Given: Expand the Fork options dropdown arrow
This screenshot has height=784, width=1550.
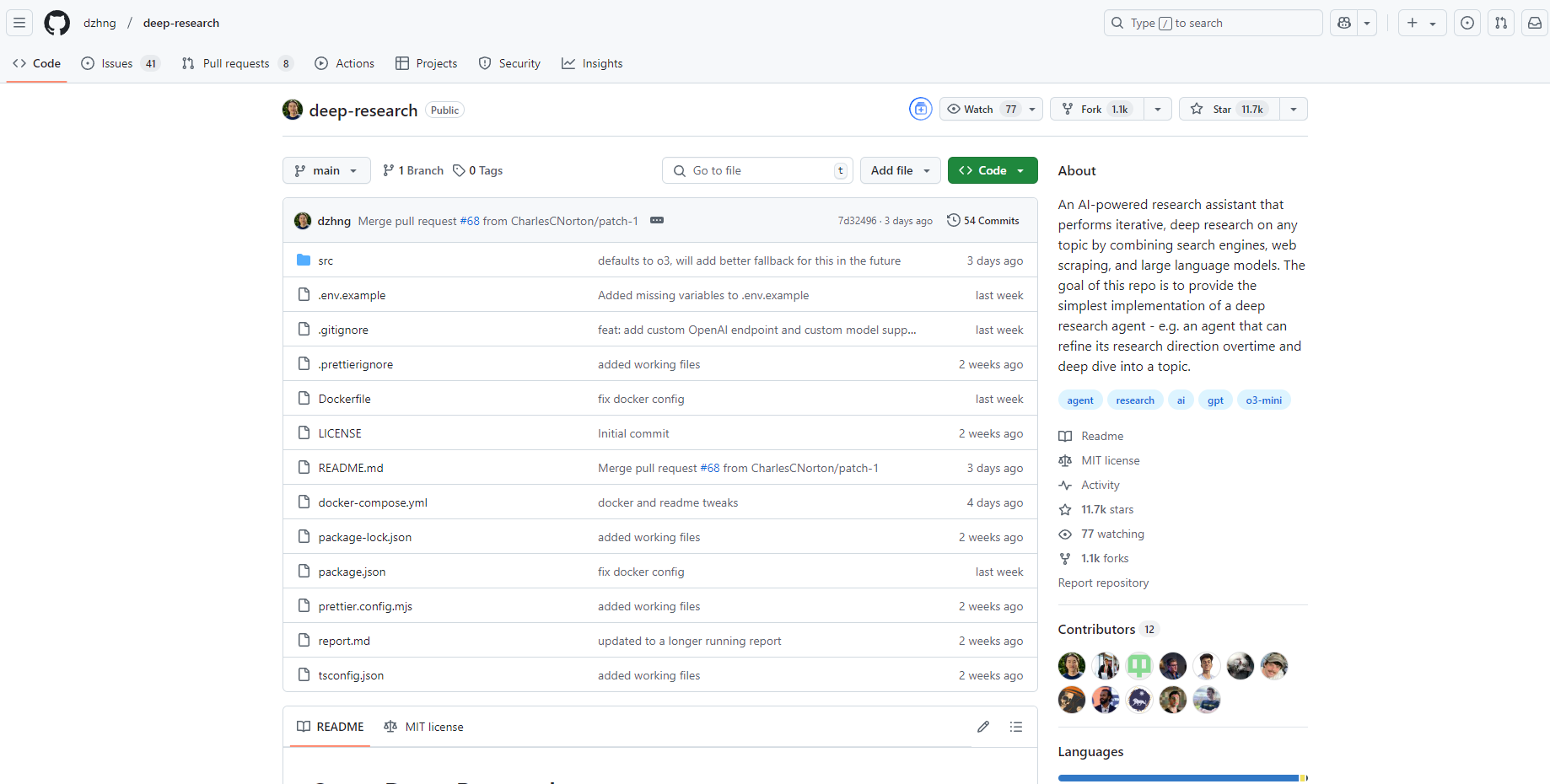Looking at the screenshot, I should (1158, 109).
